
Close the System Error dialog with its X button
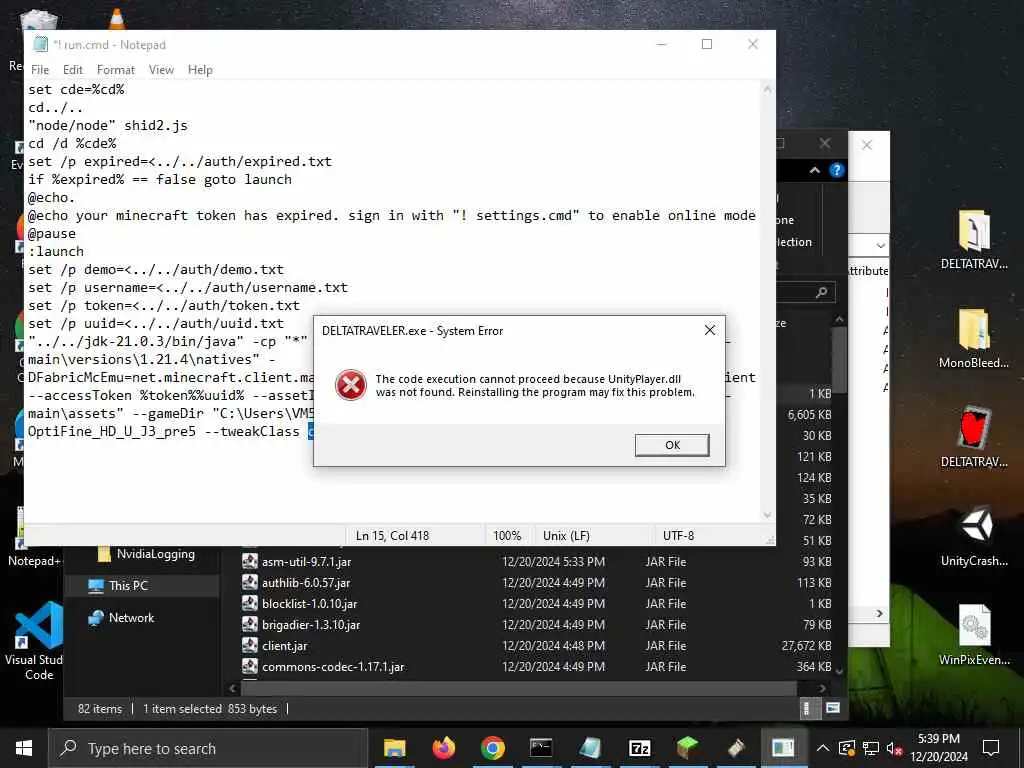[710, 330]
